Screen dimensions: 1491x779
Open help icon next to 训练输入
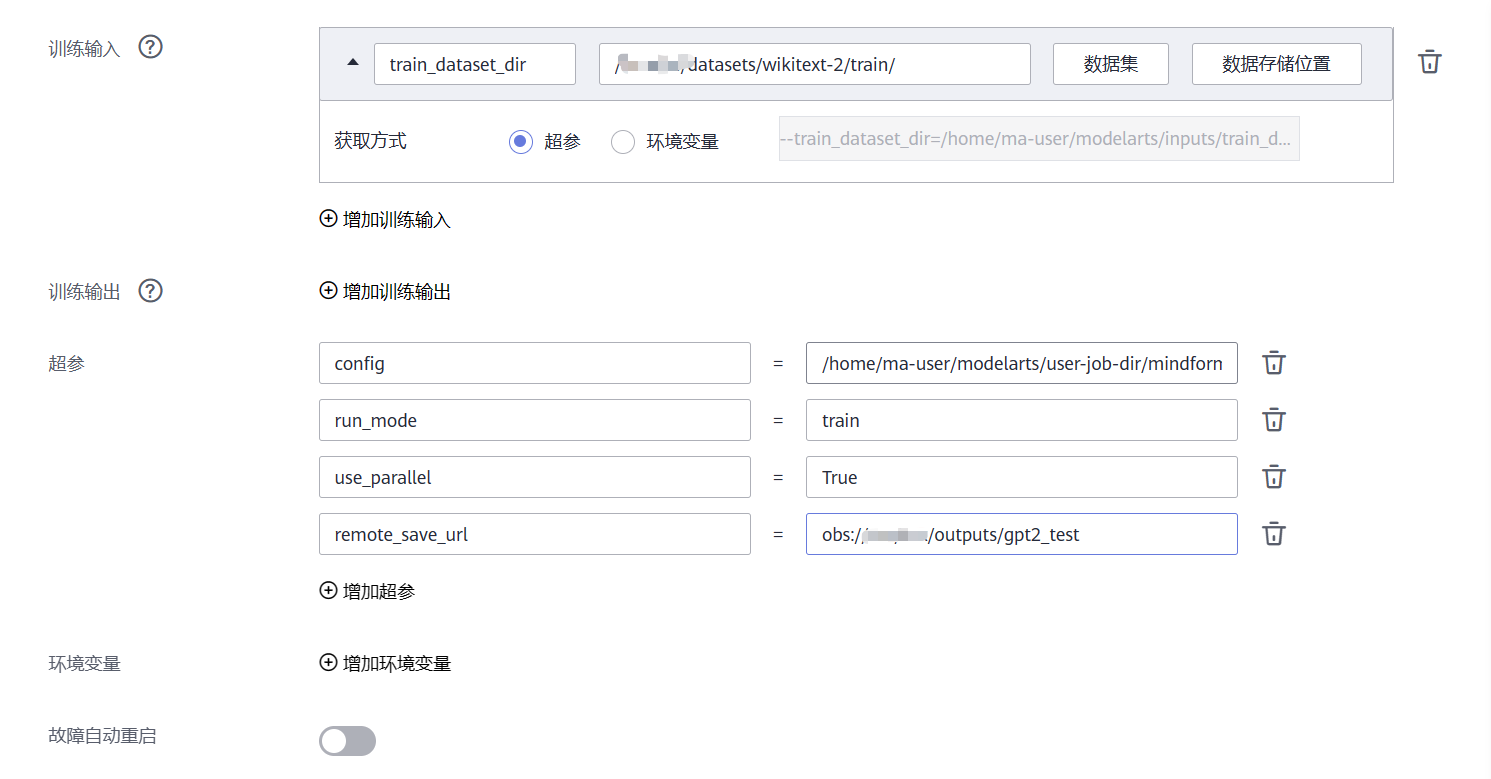pyautogui.click(x=150, y=47)
